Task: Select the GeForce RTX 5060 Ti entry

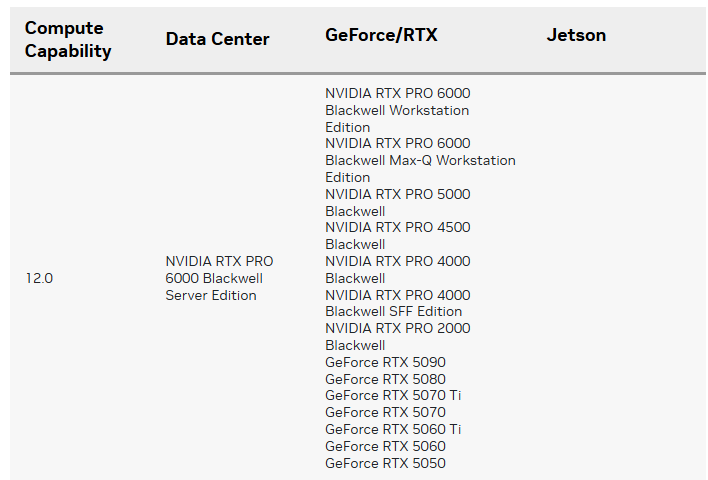Action: click(393, 429)
